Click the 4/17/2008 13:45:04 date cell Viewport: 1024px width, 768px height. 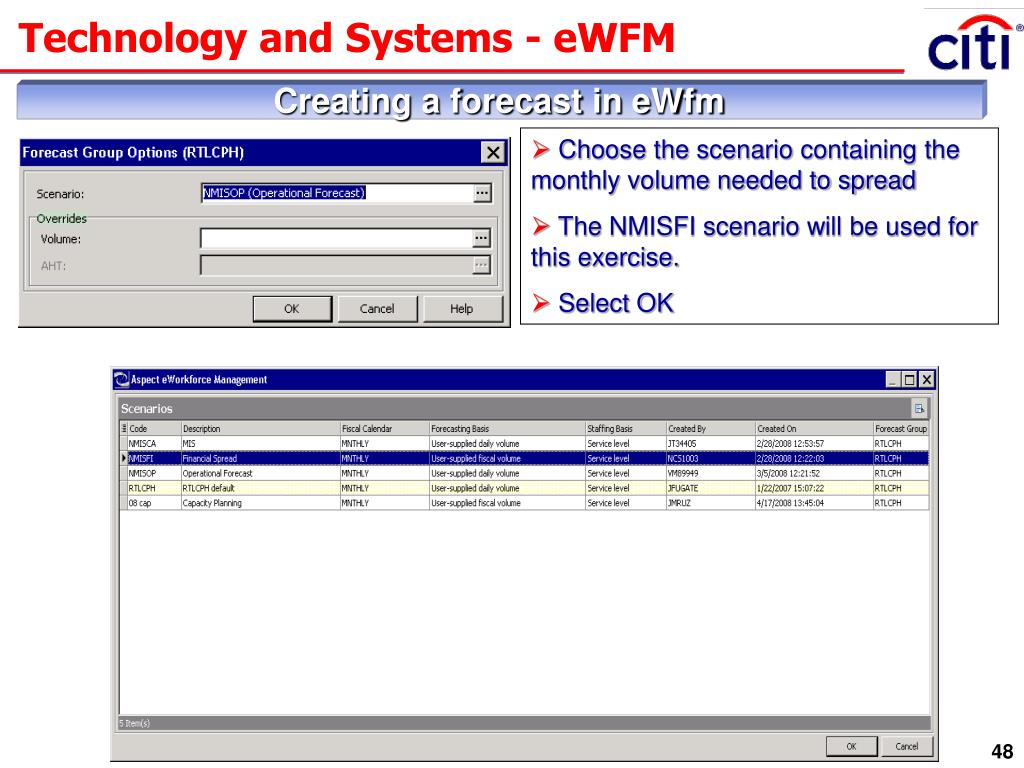coord(814,504)
